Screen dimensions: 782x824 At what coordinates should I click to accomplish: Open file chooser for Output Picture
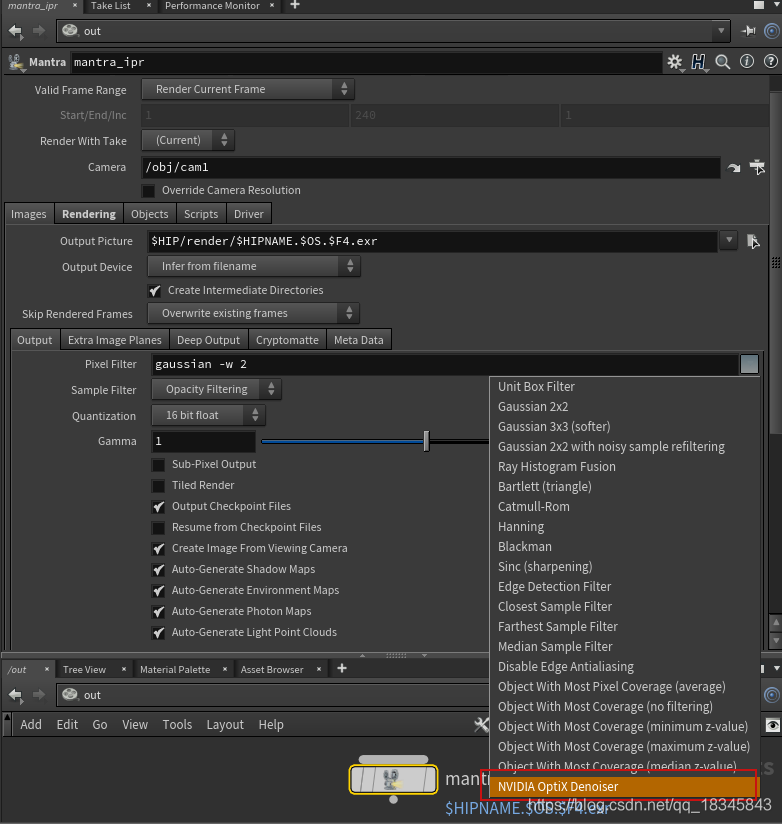753,241
